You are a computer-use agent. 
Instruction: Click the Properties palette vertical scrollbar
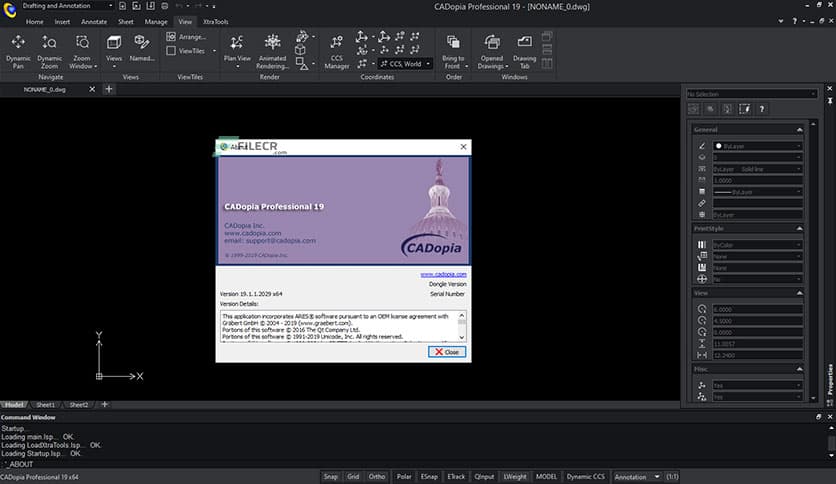[x=813, y=261]
